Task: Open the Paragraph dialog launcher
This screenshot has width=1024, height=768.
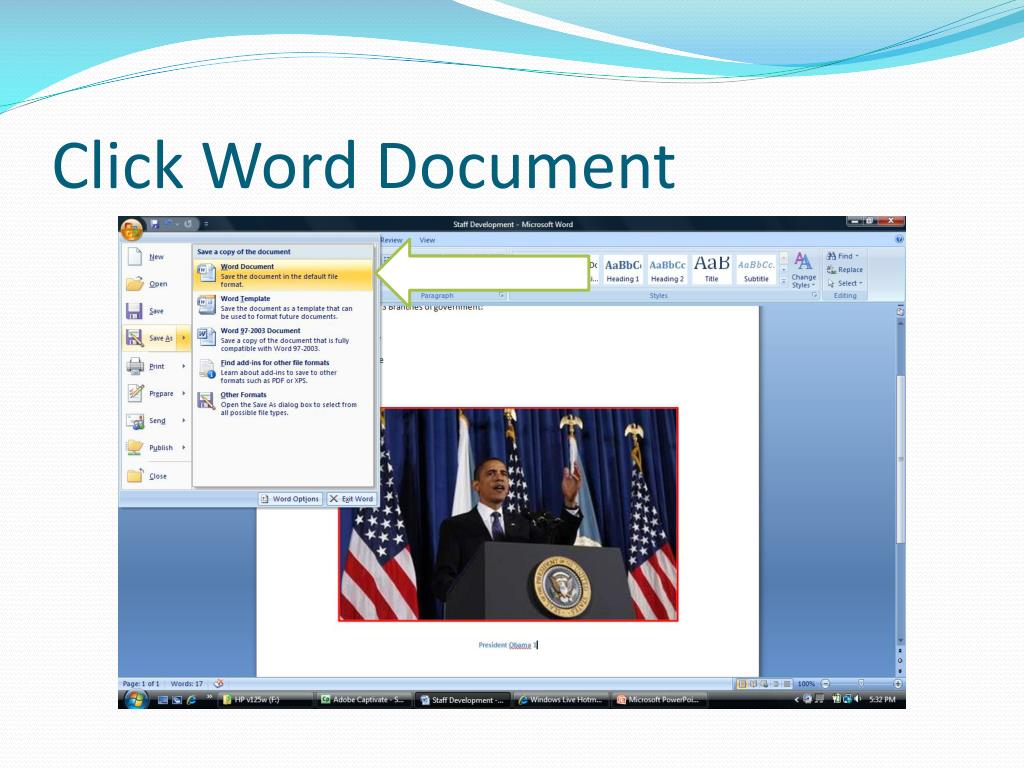Action: tap(502, 296)
